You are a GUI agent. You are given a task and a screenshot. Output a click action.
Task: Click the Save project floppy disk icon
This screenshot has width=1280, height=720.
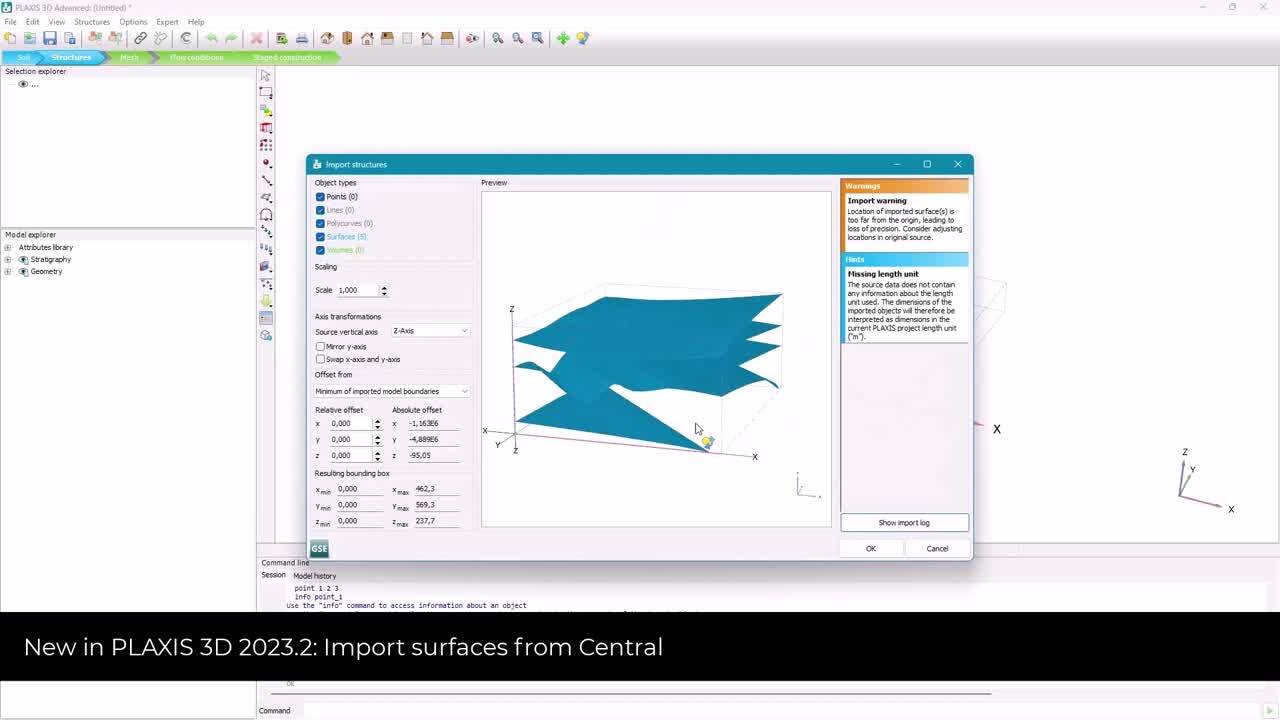[x=49, y=38]
